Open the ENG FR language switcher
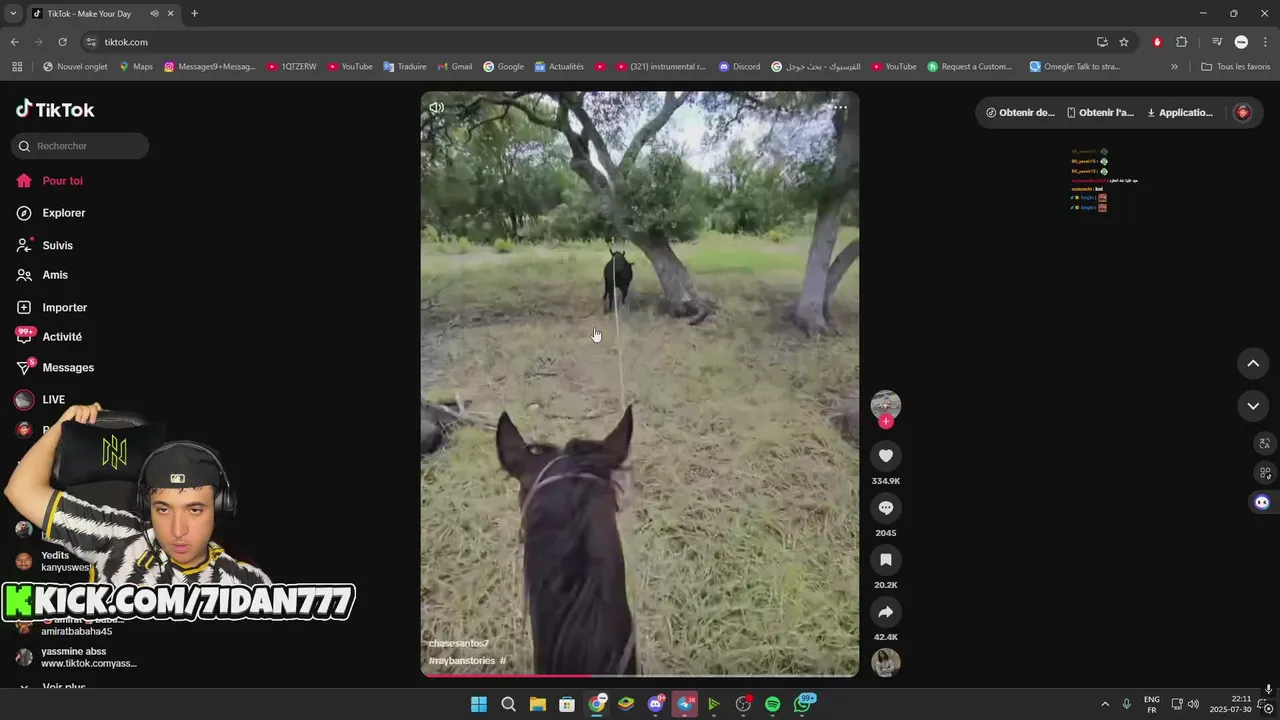The width and height of the screenshot is (1280, 720). [x=1152, y=704]
